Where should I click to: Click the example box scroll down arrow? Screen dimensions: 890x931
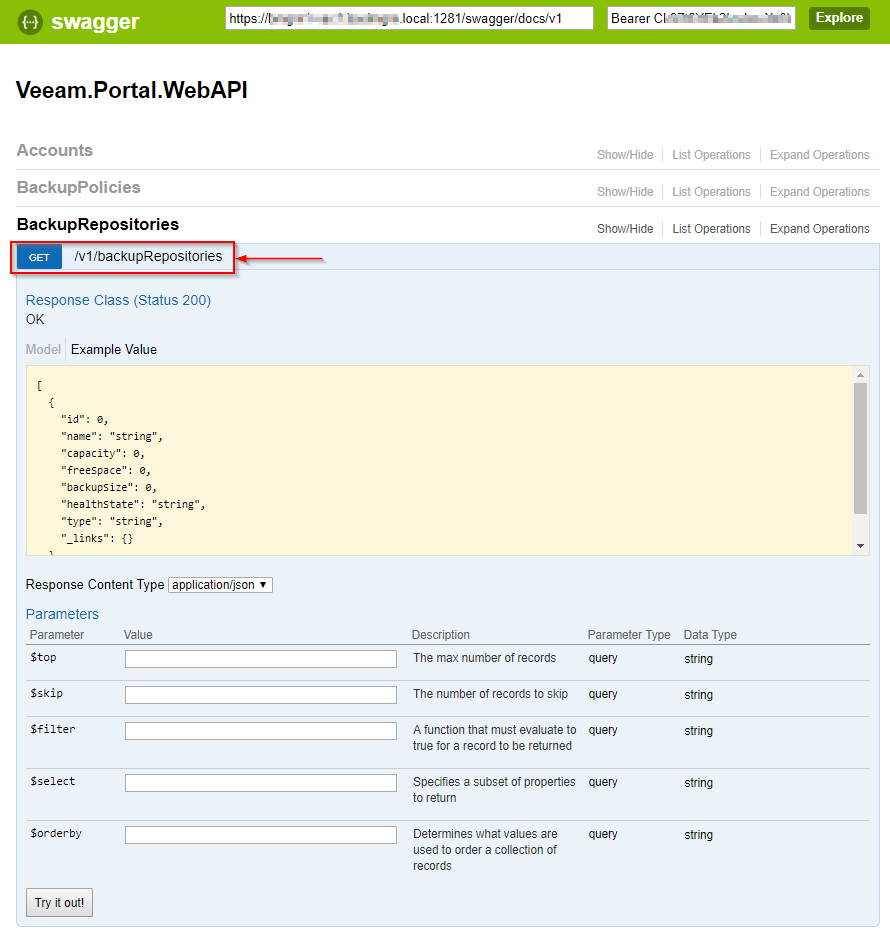point(860,546)
